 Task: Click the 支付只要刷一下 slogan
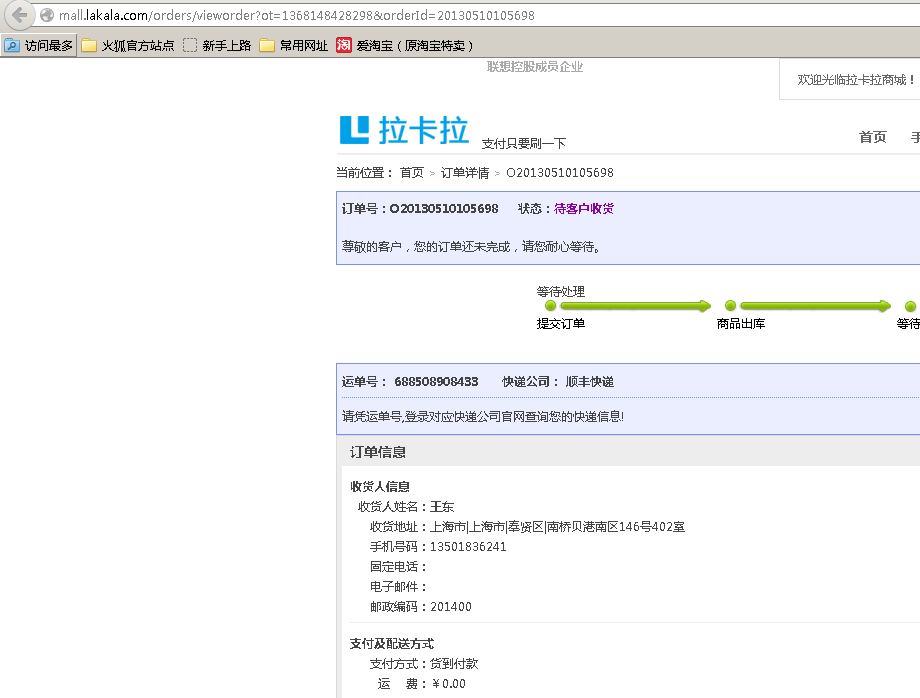pyautogui.click(x=524, y=144)
